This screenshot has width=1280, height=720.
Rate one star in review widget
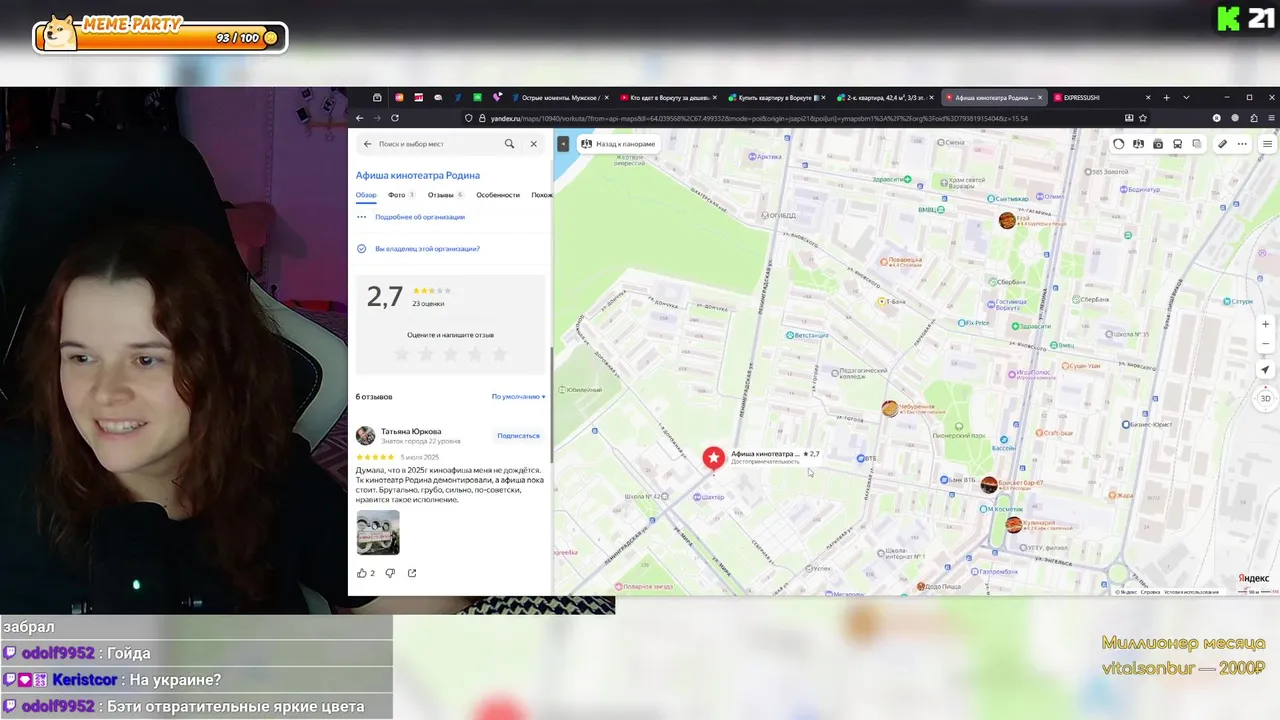[402, 354]
